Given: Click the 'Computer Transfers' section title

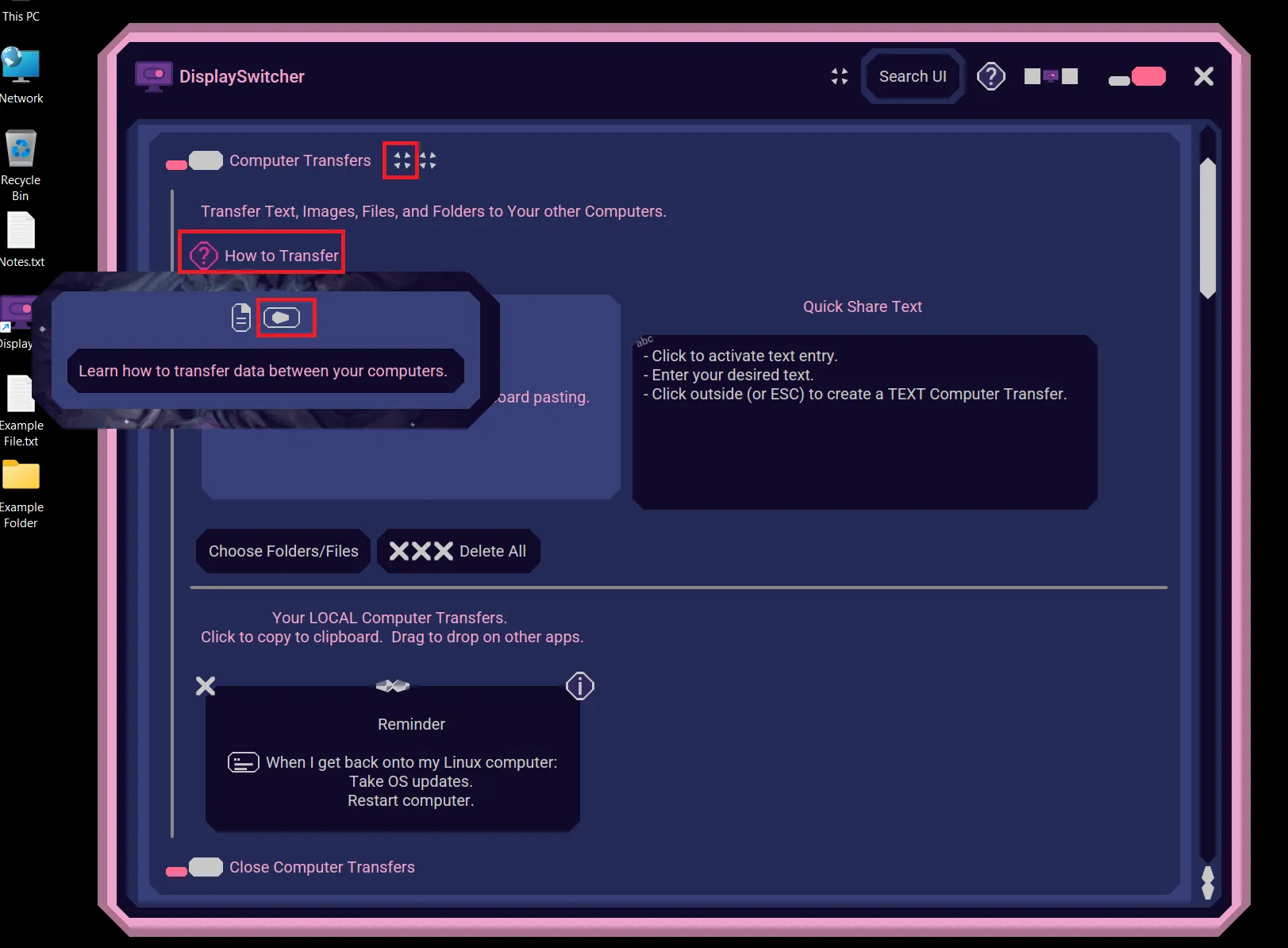Looking at the screenshot, I should [x=300, y=160].
